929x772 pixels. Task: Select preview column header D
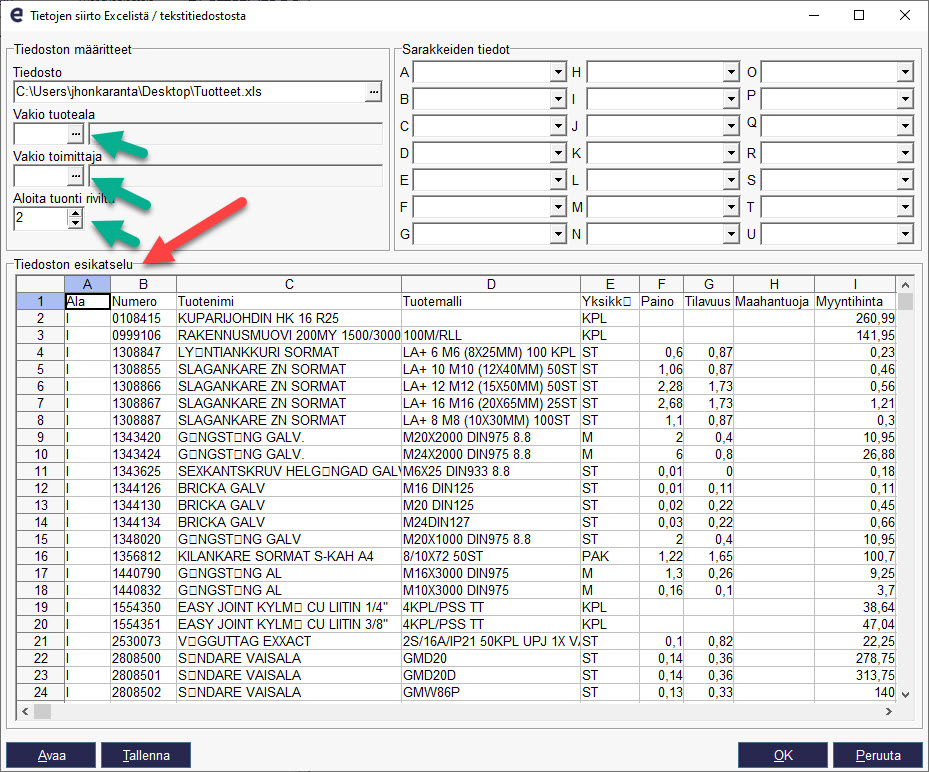click(491, 284)
